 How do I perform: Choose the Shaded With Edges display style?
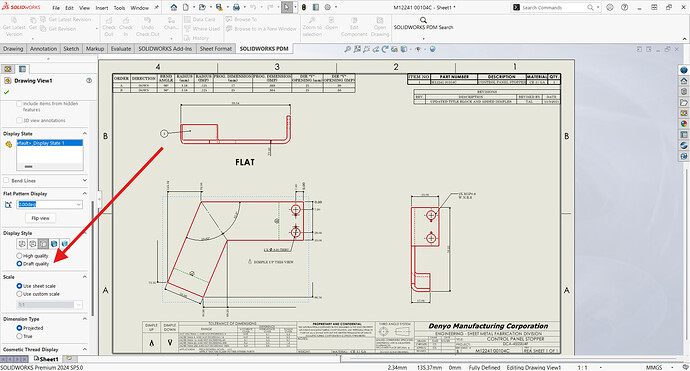[x=54, y=243]
